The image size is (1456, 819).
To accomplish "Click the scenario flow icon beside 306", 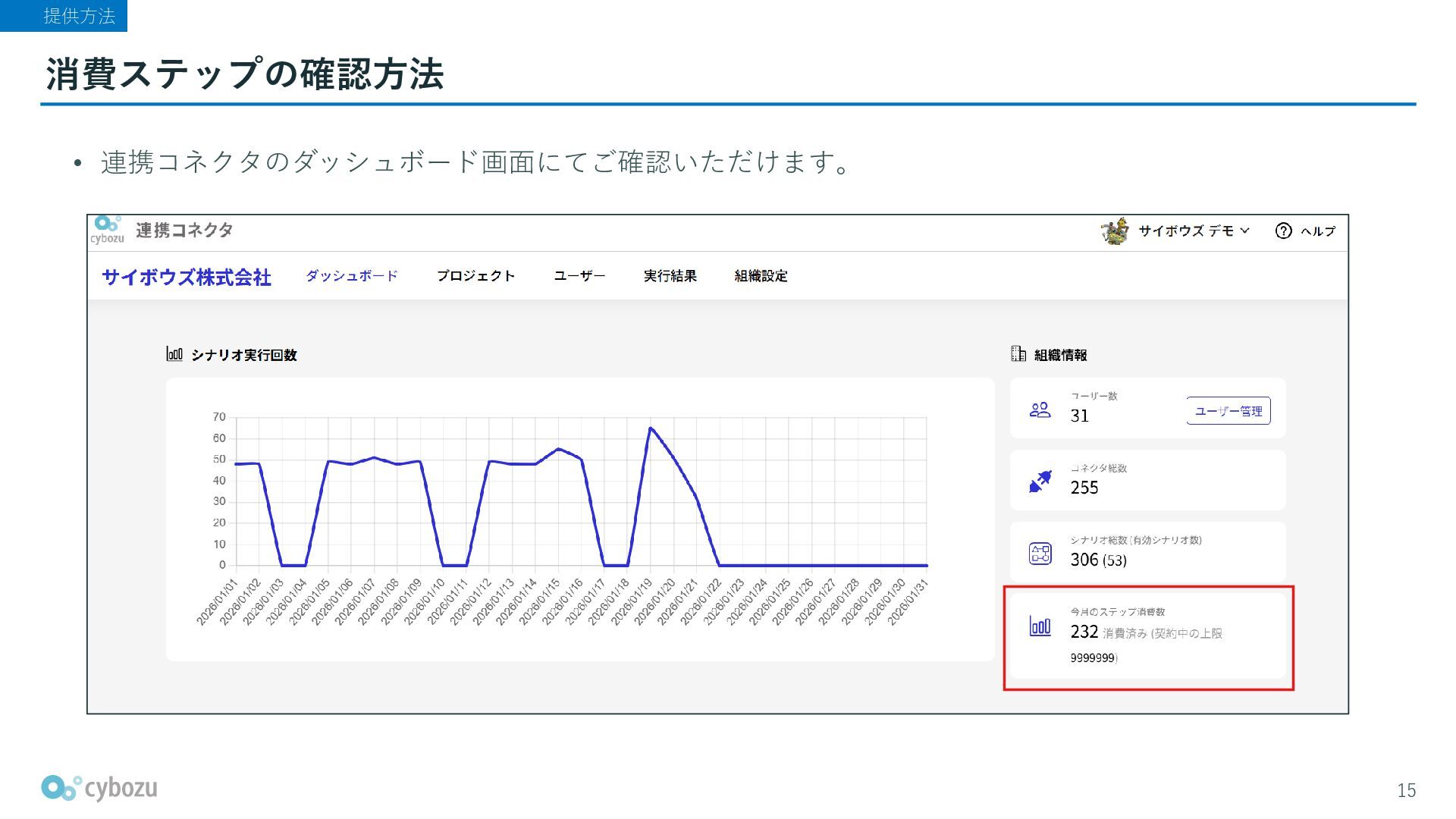I will coord(1040,554).
